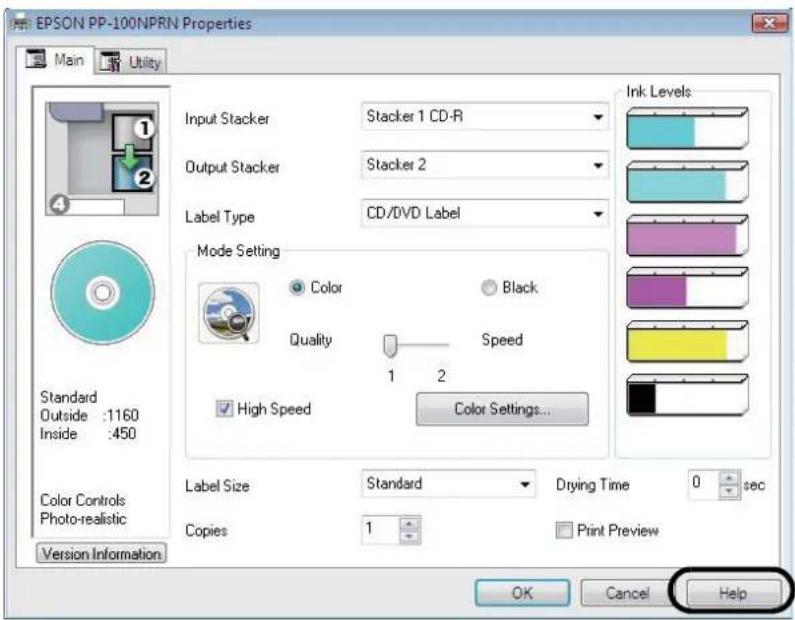Select the Color radio button
This screenshot has height=620, width=795.
tap(297, 287)
